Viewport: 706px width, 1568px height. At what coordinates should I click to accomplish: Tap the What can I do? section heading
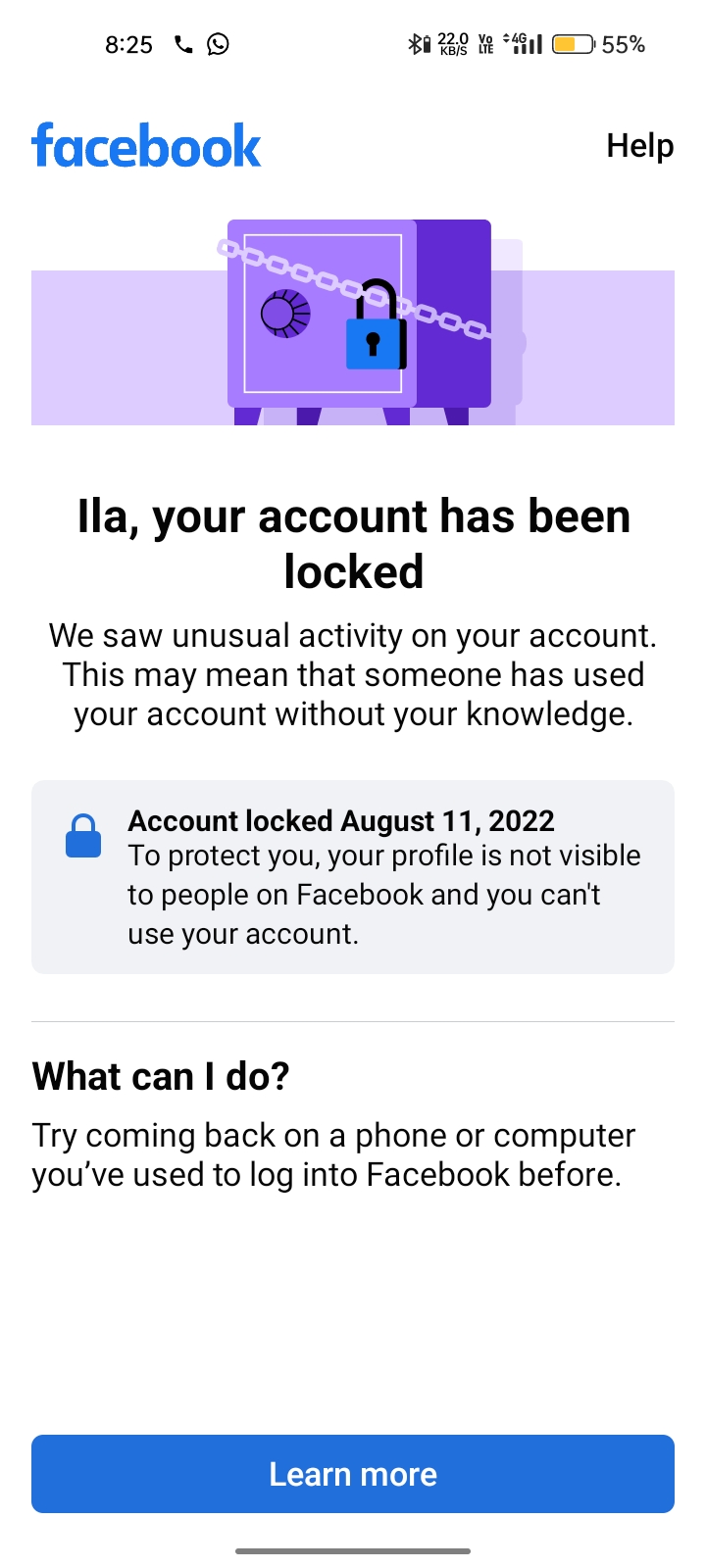(x=161, y=1076)
